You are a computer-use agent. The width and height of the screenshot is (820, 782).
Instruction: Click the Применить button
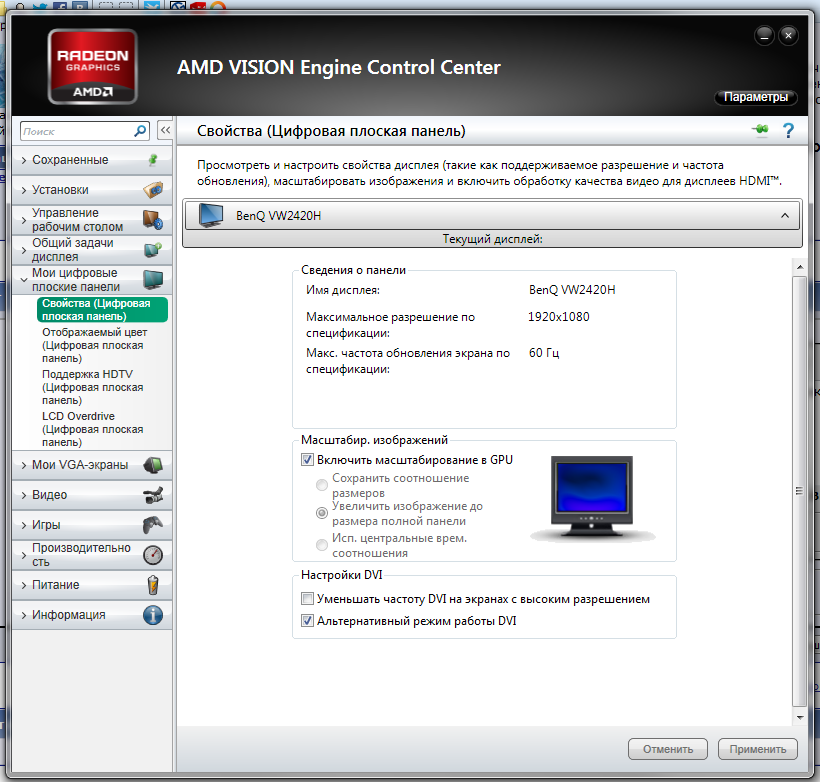click(758, 749)
